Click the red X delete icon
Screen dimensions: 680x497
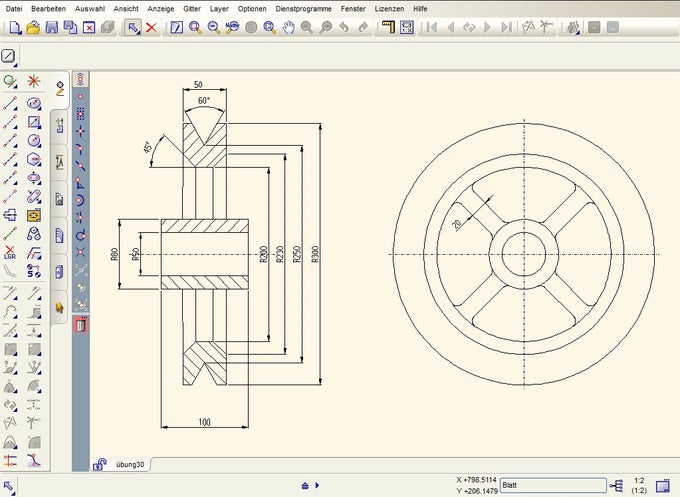point(151,28)
